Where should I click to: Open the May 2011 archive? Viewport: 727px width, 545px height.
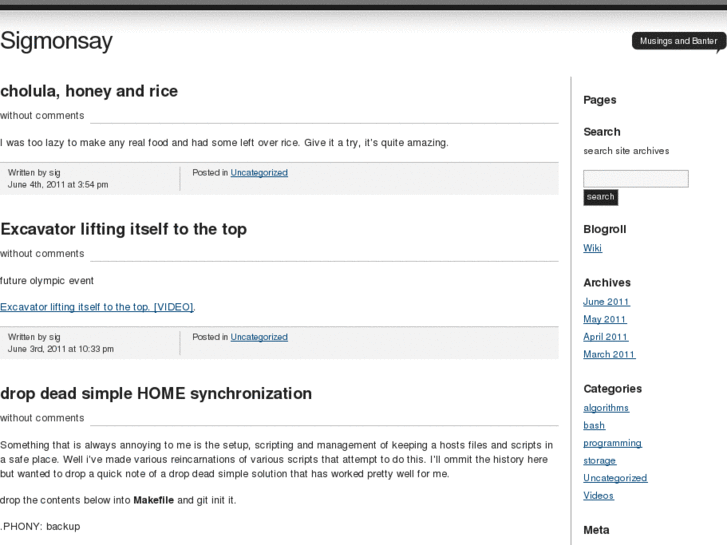[605, 320]
